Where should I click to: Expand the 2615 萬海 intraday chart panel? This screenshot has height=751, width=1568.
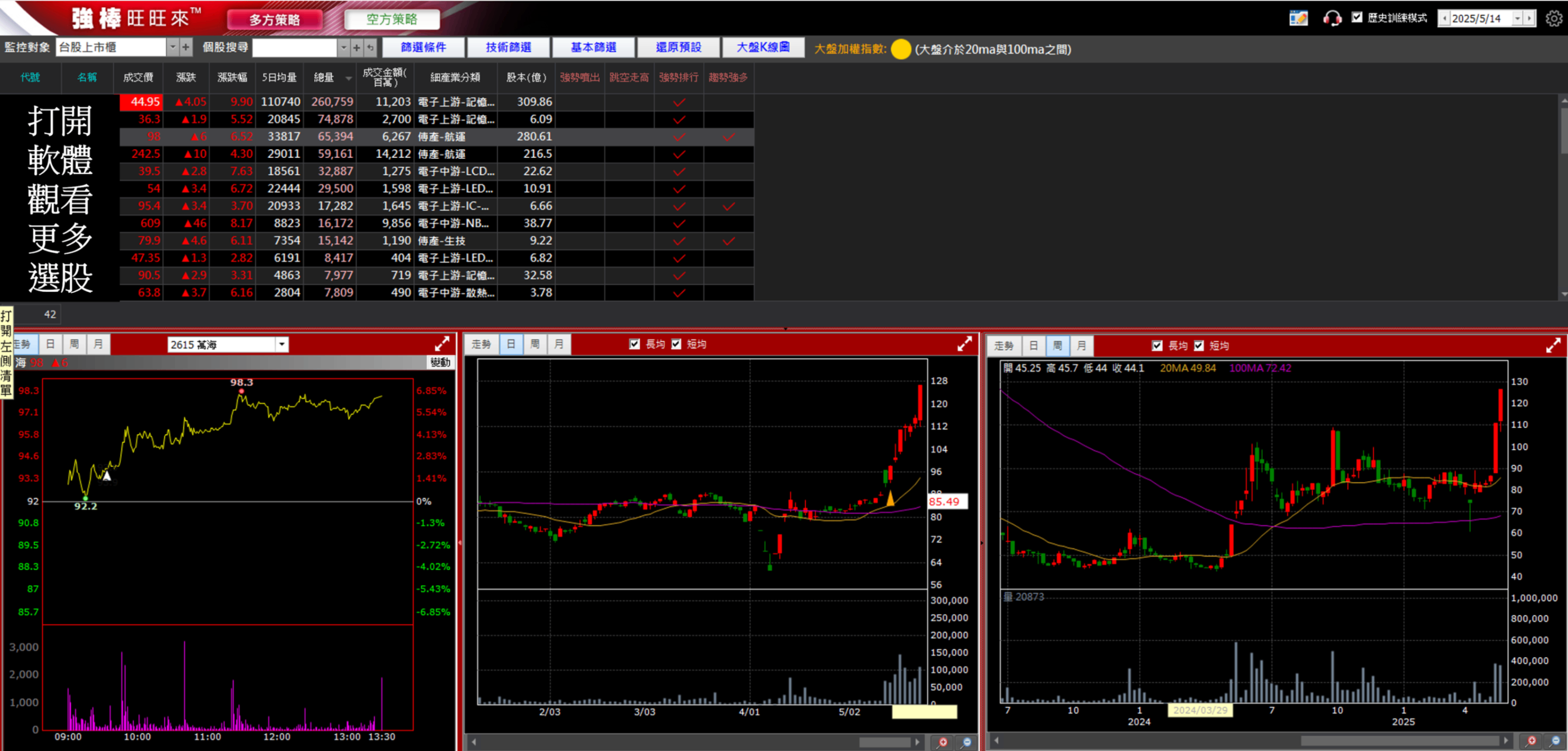442,343
